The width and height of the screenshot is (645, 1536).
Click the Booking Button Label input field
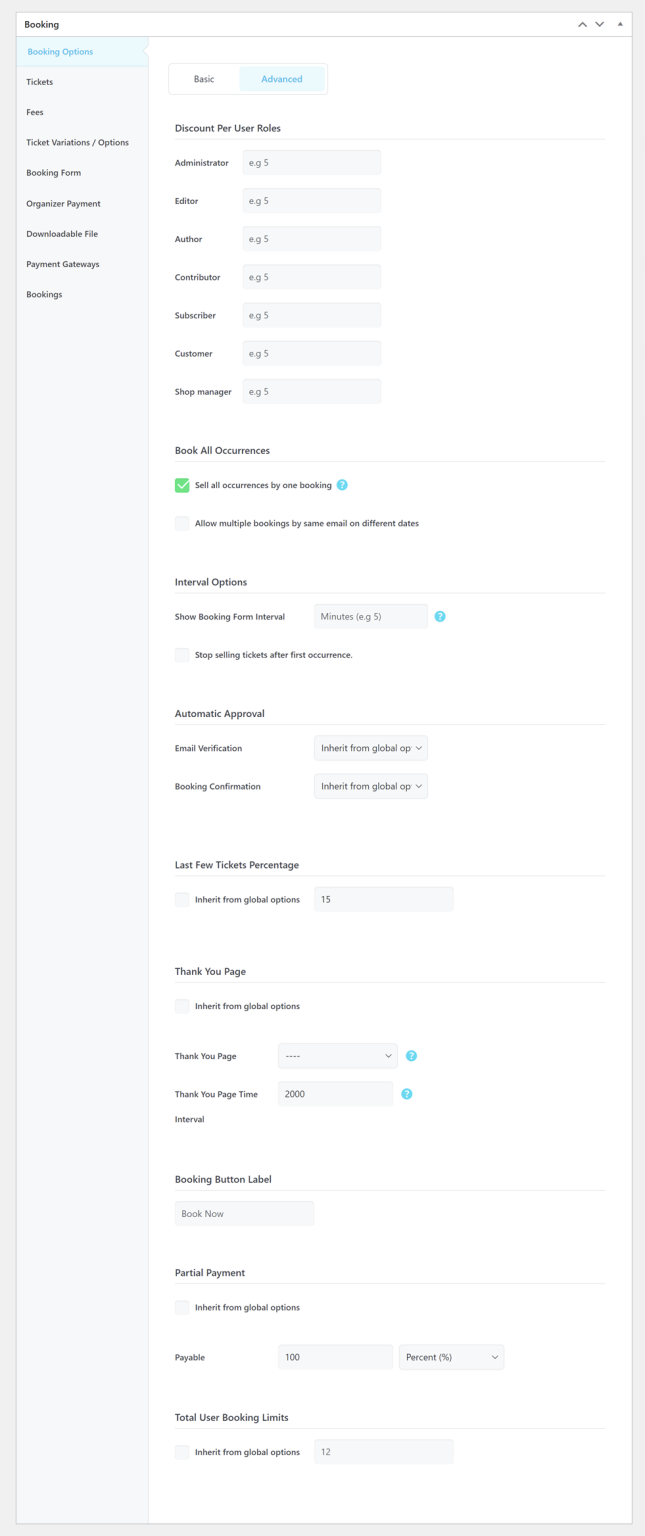click(244, 1213)
